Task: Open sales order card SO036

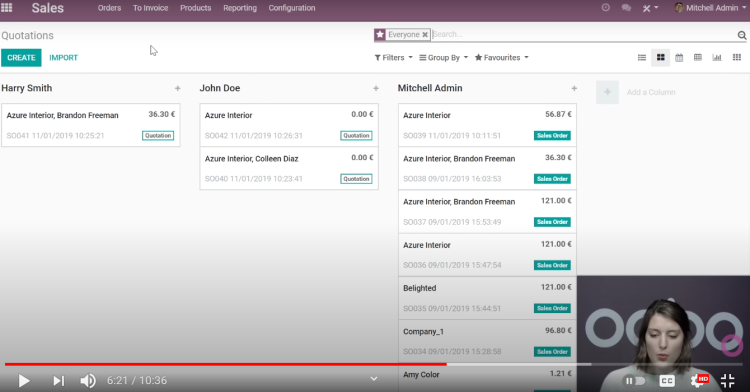Action: pyautogui.click(x=487, y=255)
